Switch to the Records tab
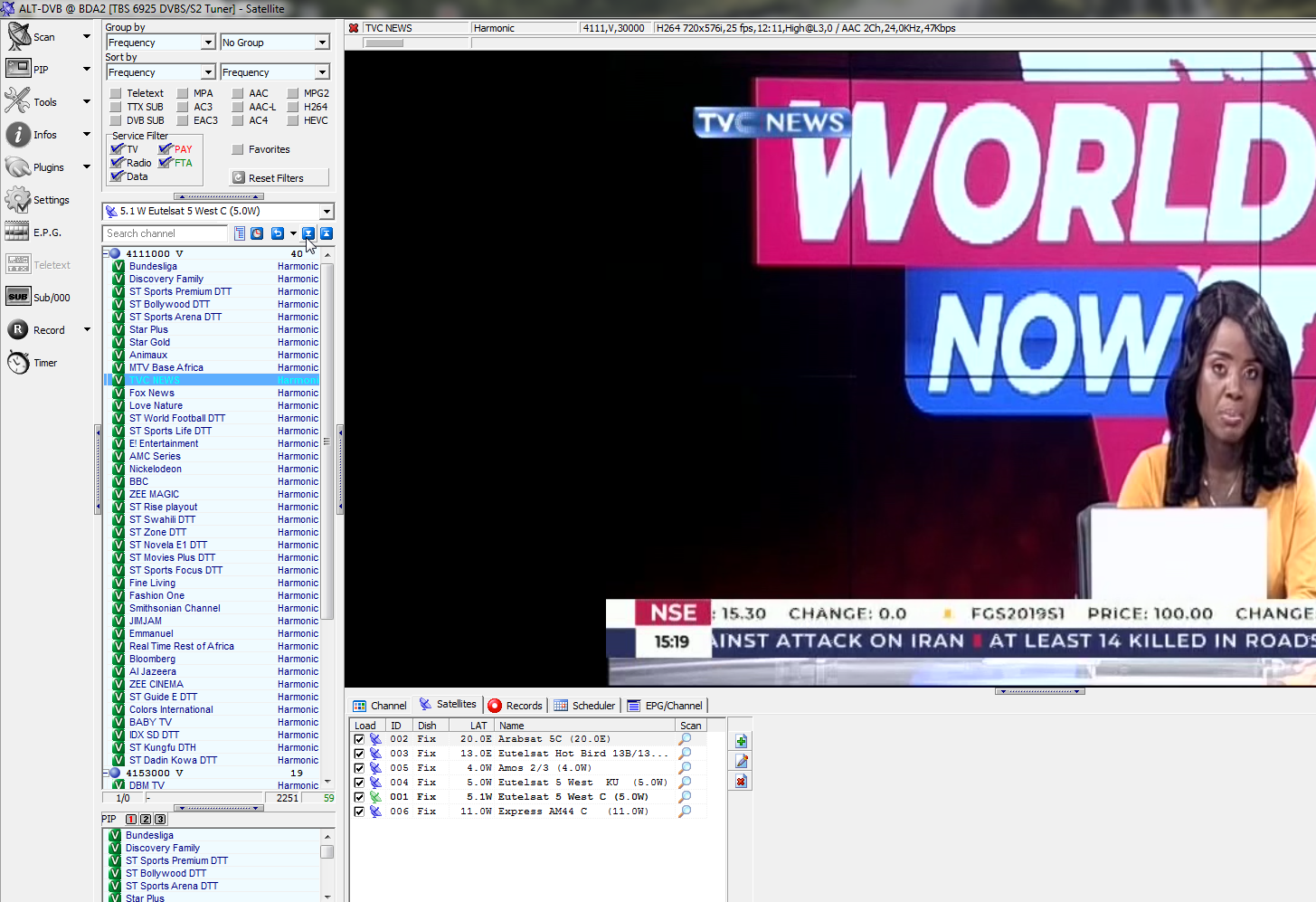This screenshot has width=1316, height=902. point(516,706)
